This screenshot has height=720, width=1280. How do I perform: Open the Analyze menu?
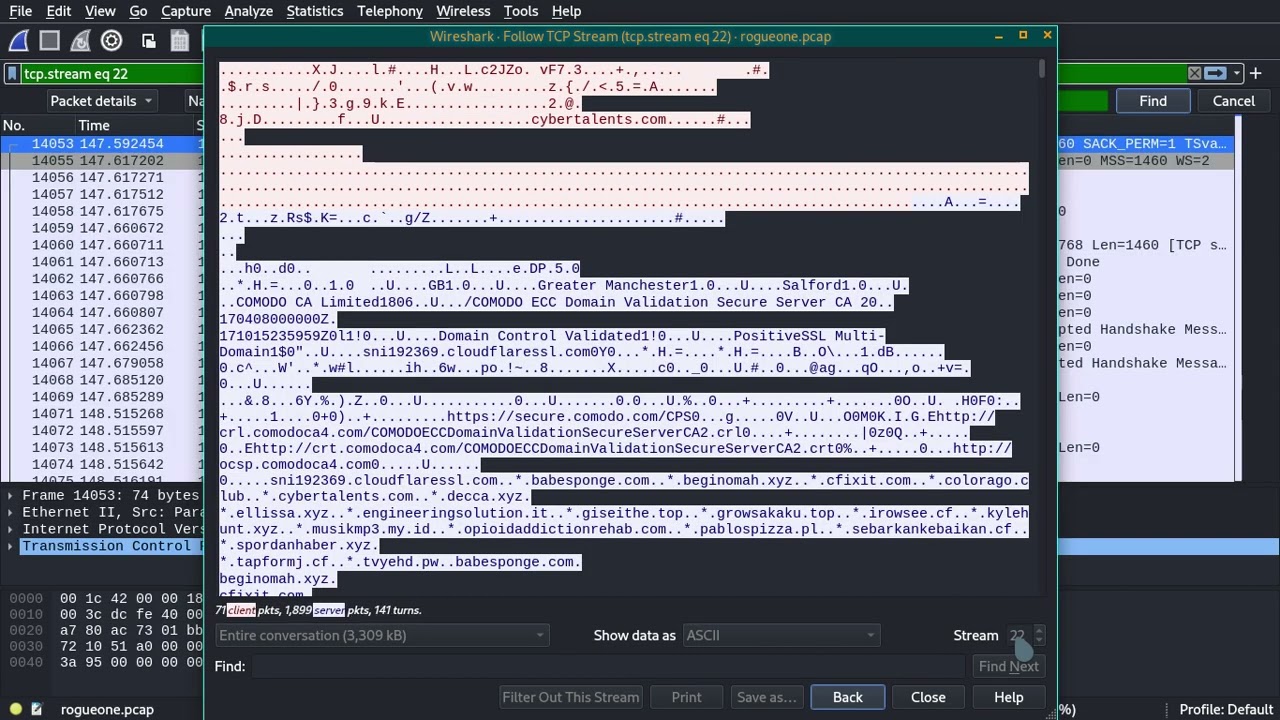[248, 11]
